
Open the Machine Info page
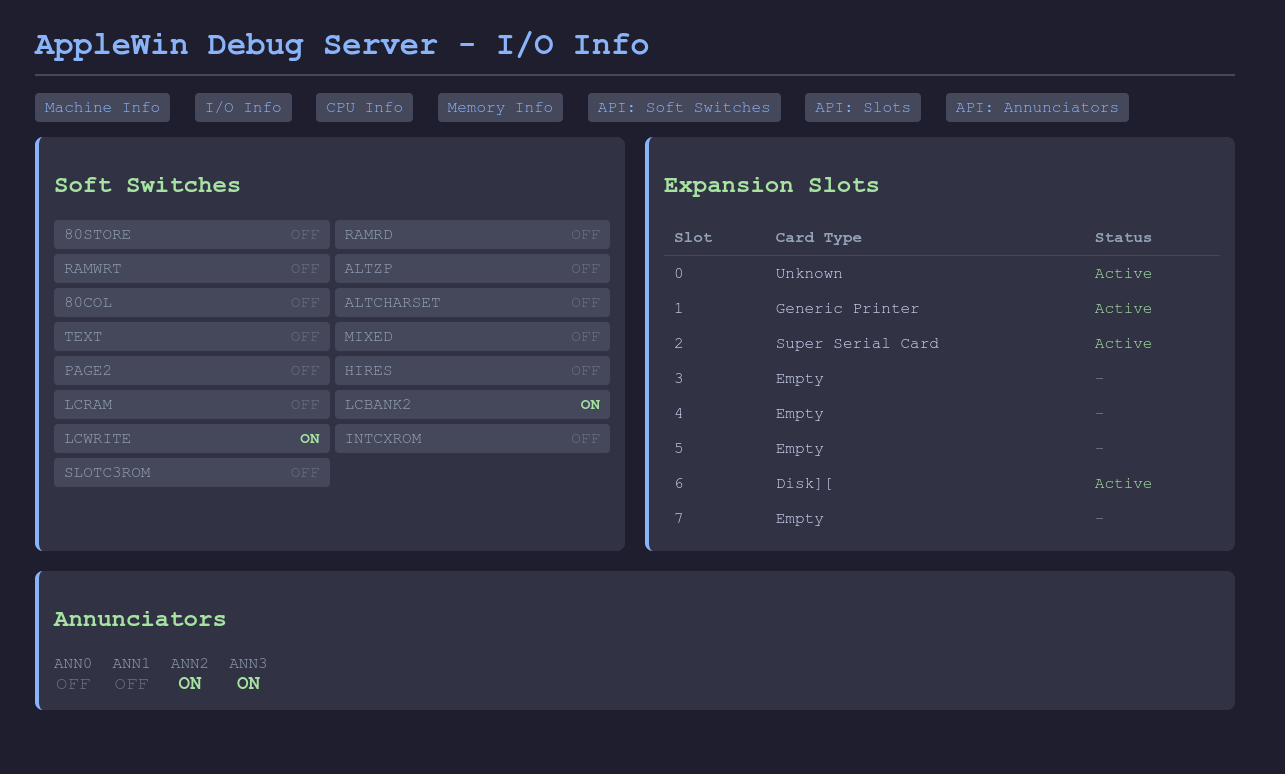102,108
